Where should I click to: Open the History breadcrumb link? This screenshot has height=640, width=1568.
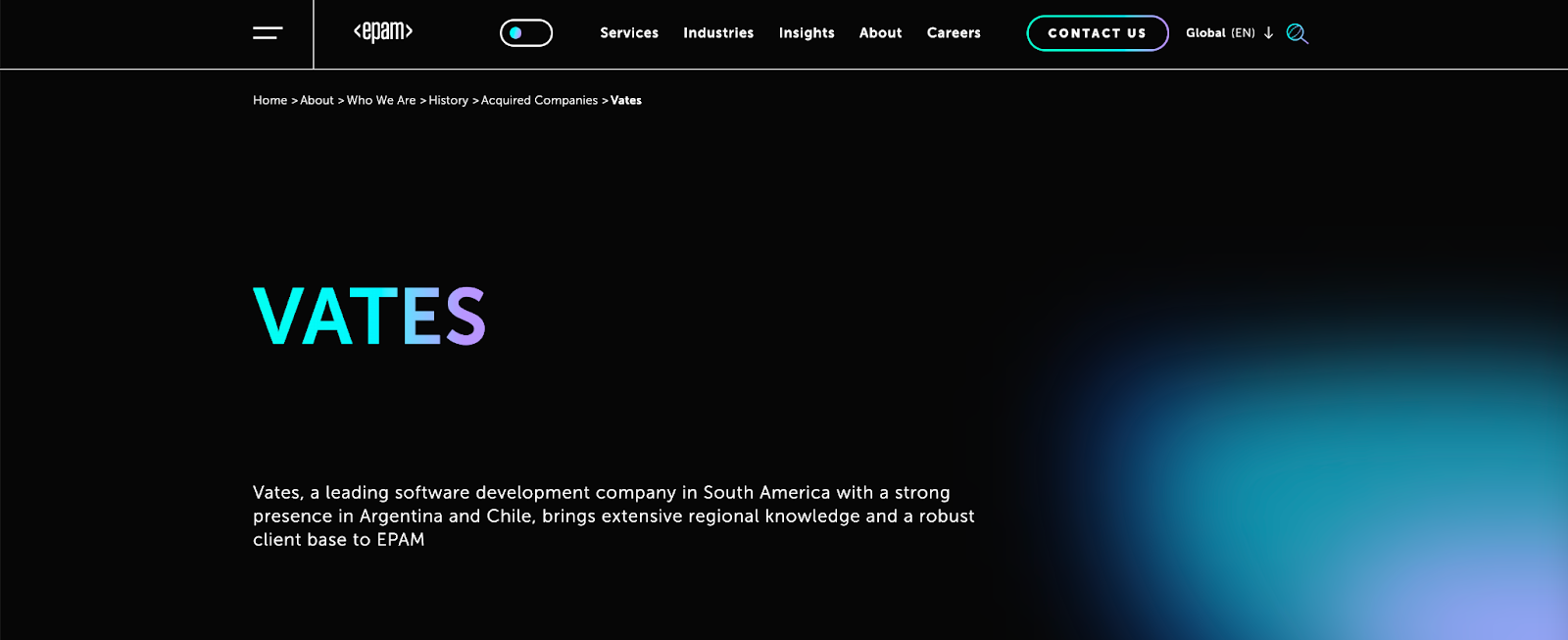point(448,100)
